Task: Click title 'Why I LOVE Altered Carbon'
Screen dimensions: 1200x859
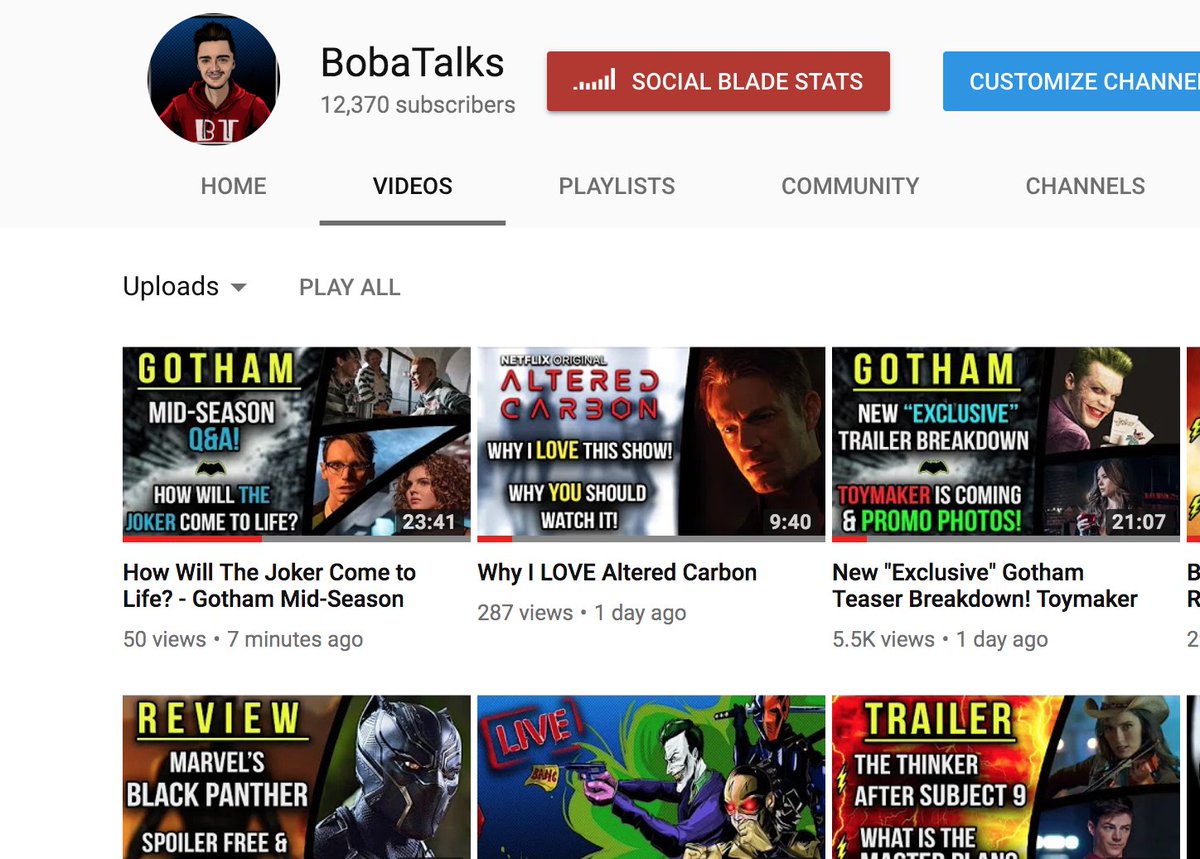Action: [617, 573]
